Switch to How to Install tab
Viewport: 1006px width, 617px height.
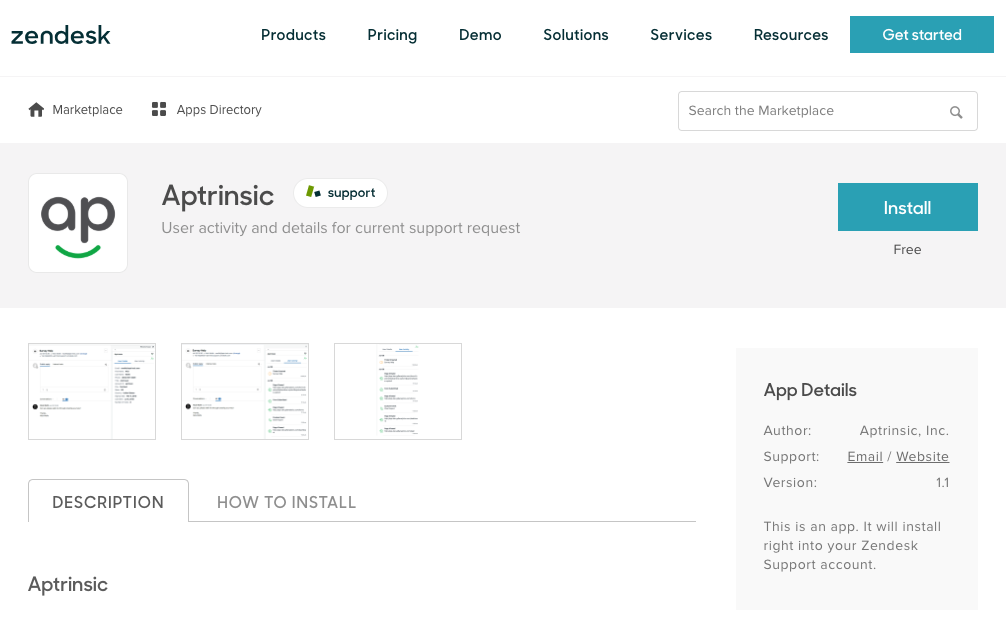pyautogui.click(x=286, y=502)
